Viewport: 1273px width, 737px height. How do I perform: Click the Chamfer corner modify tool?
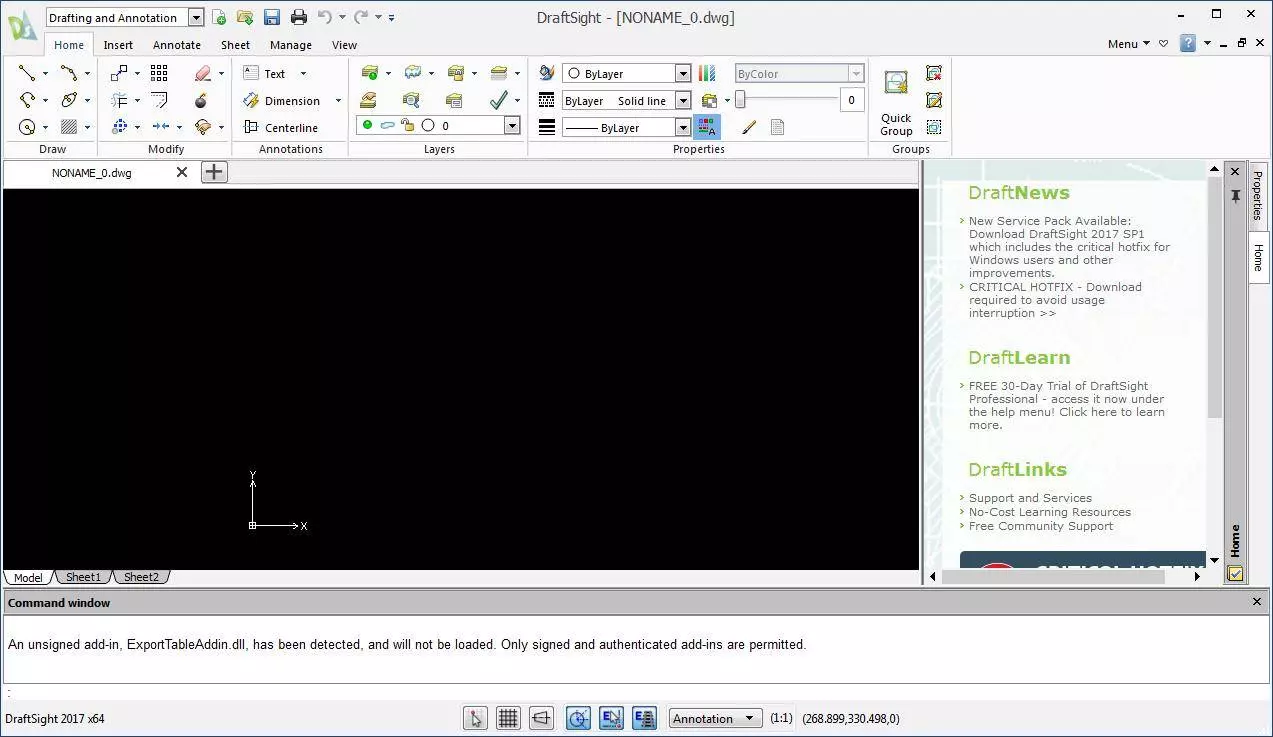[159, 100]
